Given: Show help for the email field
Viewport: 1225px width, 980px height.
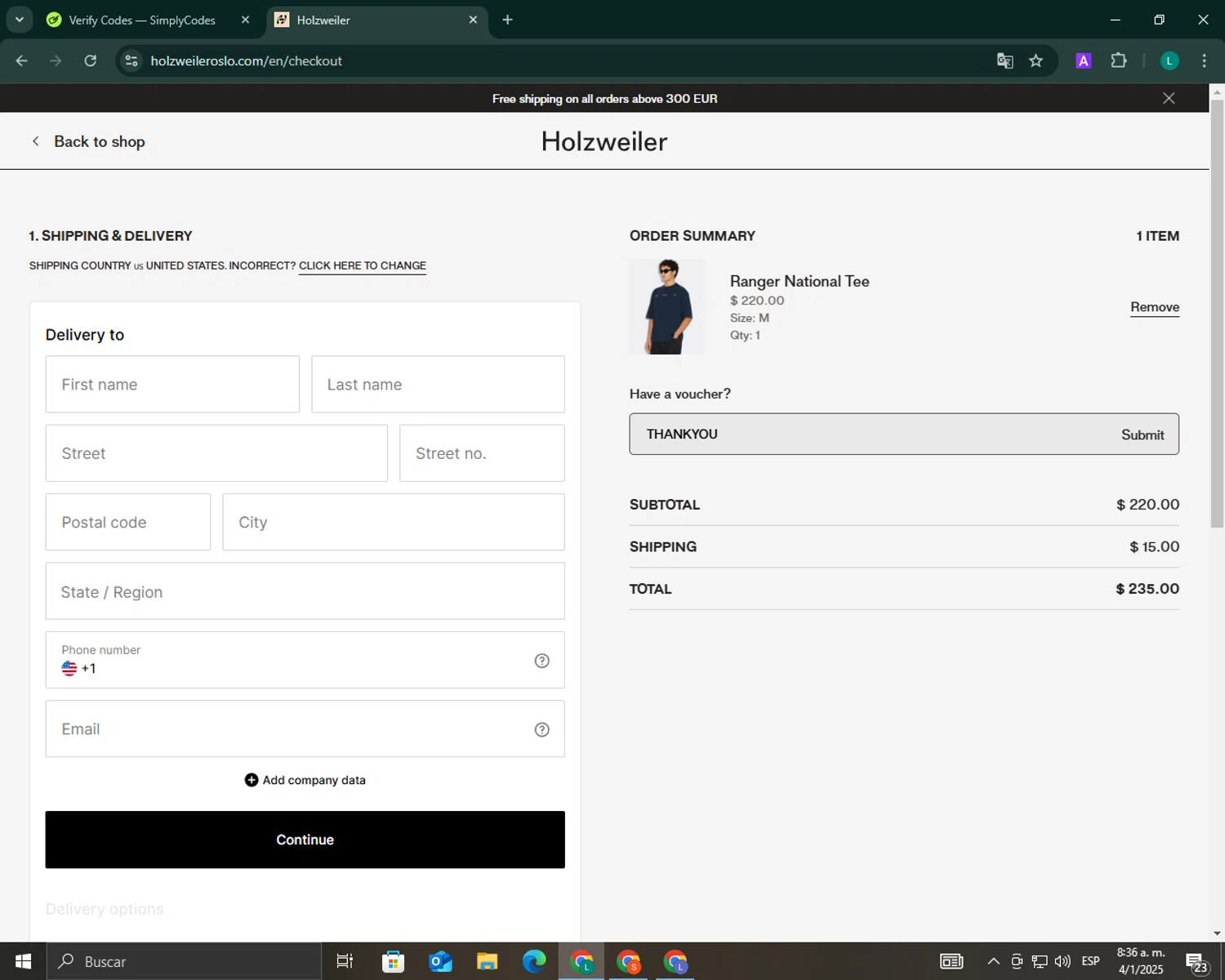Looking at the screenshot, I should (541, 729).
